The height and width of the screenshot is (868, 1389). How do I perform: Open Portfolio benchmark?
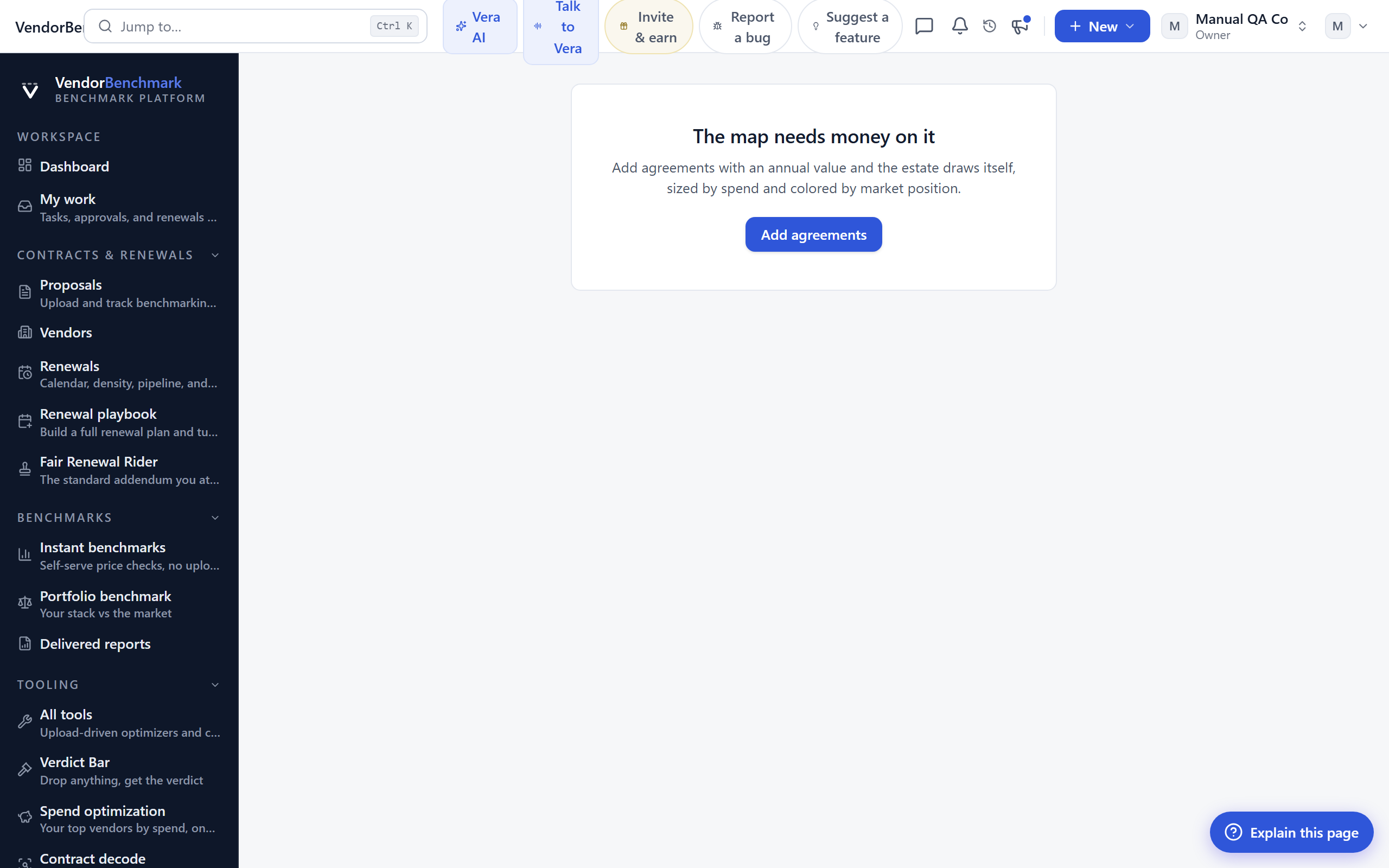click(119, 604)
